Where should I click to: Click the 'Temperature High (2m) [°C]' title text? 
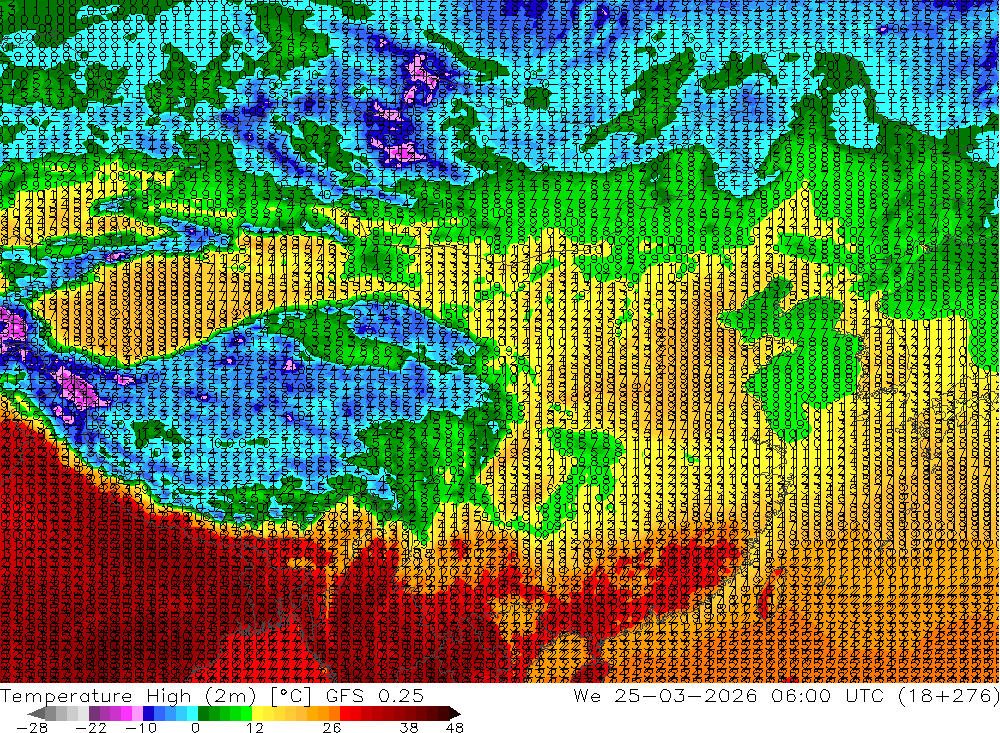point(156,695)
